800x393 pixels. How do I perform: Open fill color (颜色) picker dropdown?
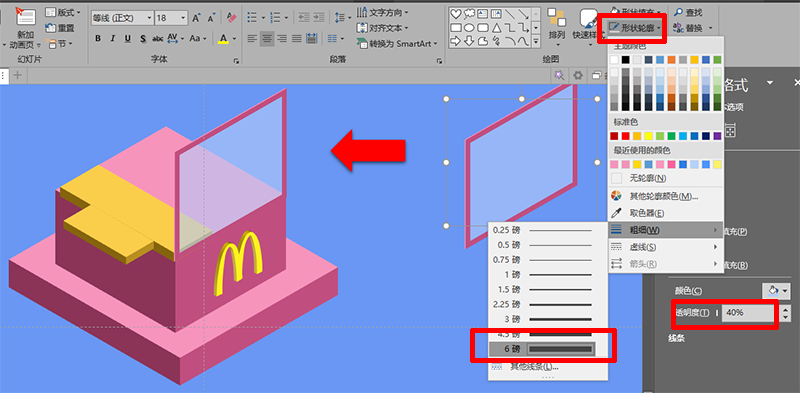pos(776,290)
